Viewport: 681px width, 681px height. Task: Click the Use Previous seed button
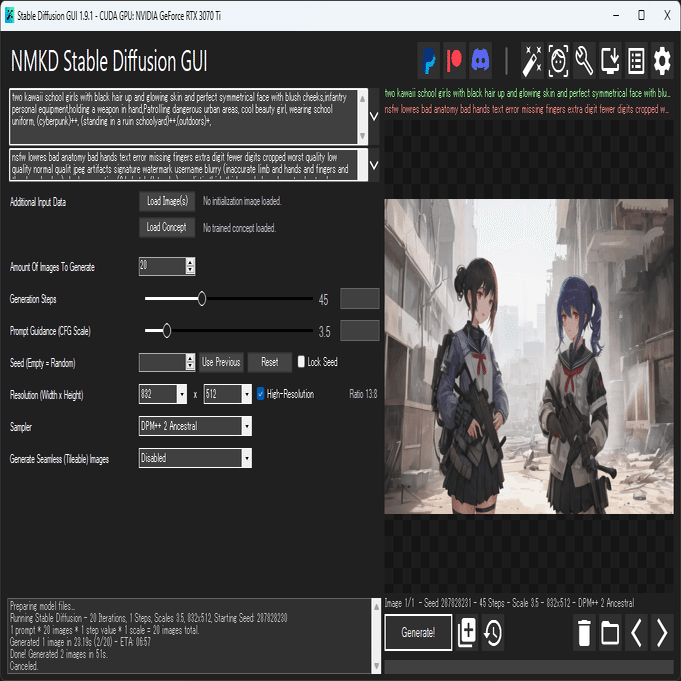pos(221,362)
